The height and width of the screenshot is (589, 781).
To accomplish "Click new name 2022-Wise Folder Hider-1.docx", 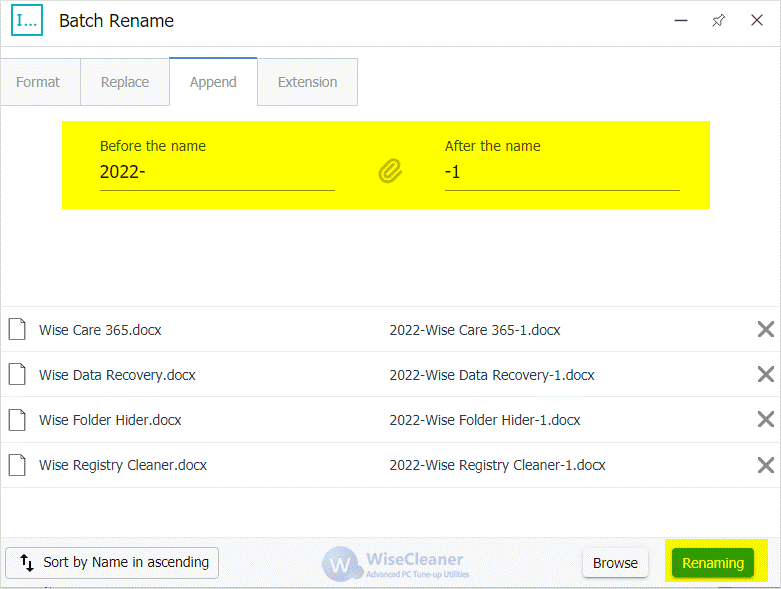I will click(485, 420).
